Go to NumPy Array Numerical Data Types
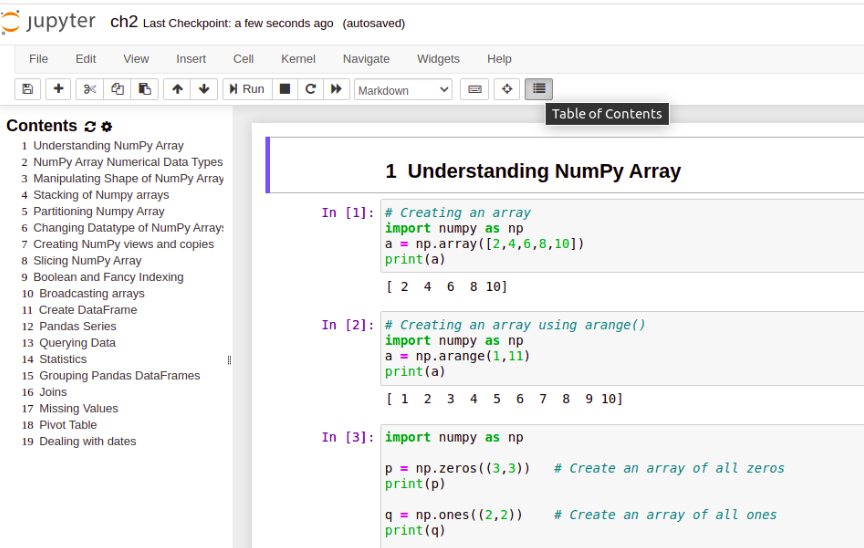 (128, 162)
